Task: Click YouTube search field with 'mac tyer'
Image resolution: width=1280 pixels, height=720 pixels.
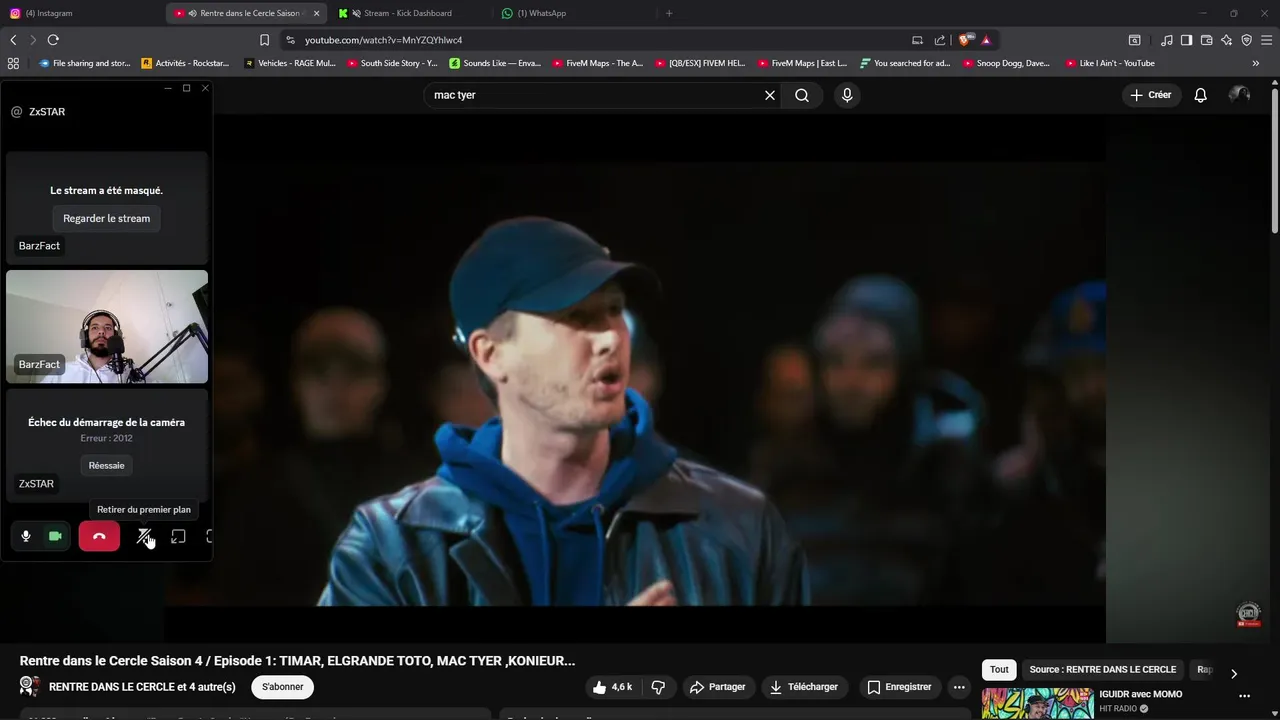Action: coord(595,95)
